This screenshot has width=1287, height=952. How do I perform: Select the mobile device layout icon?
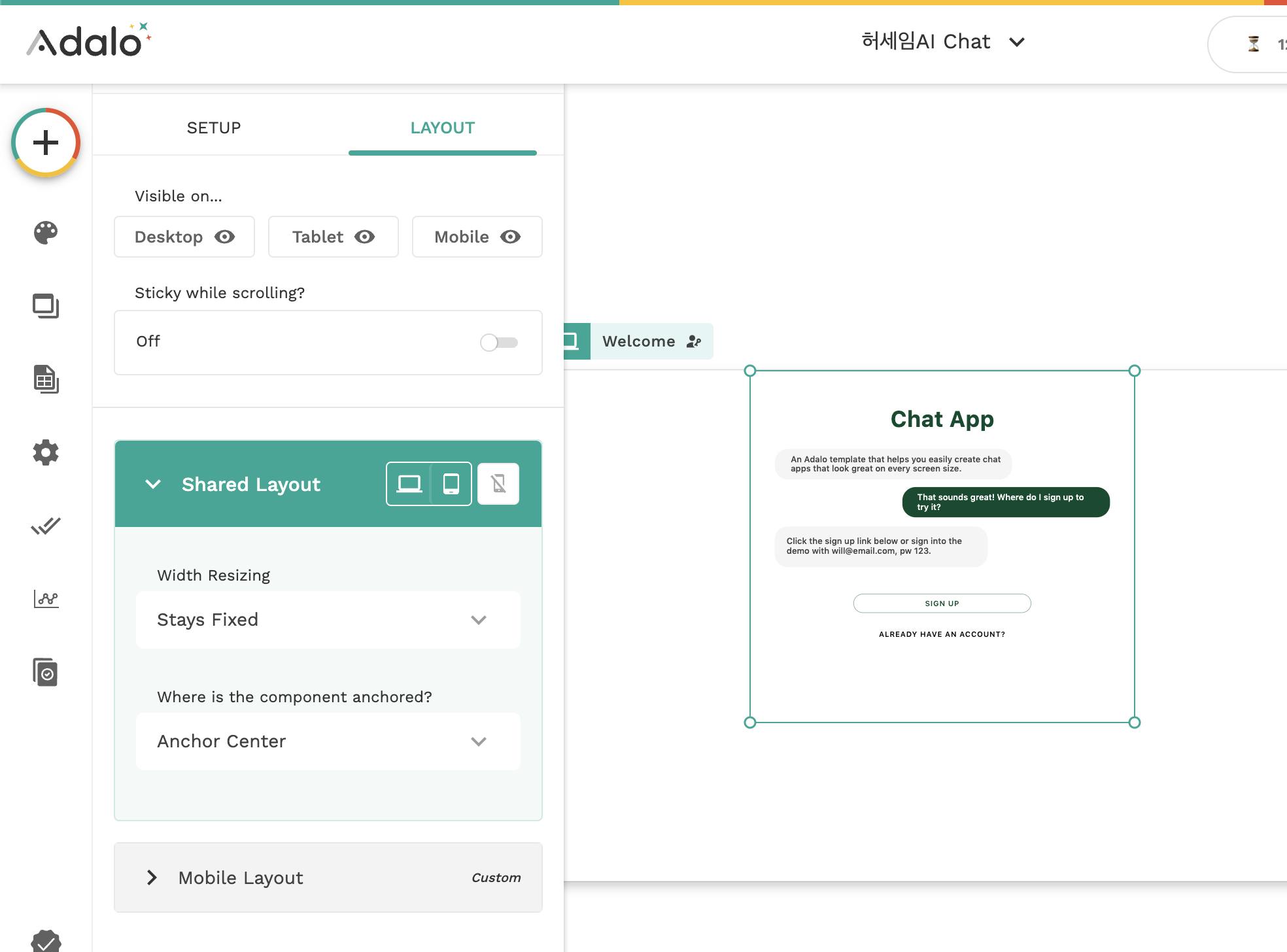tap(498, 484)
